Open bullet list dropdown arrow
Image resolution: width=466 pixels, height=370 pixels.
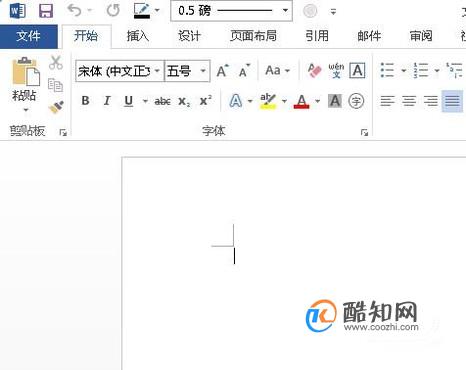point(403,71)
